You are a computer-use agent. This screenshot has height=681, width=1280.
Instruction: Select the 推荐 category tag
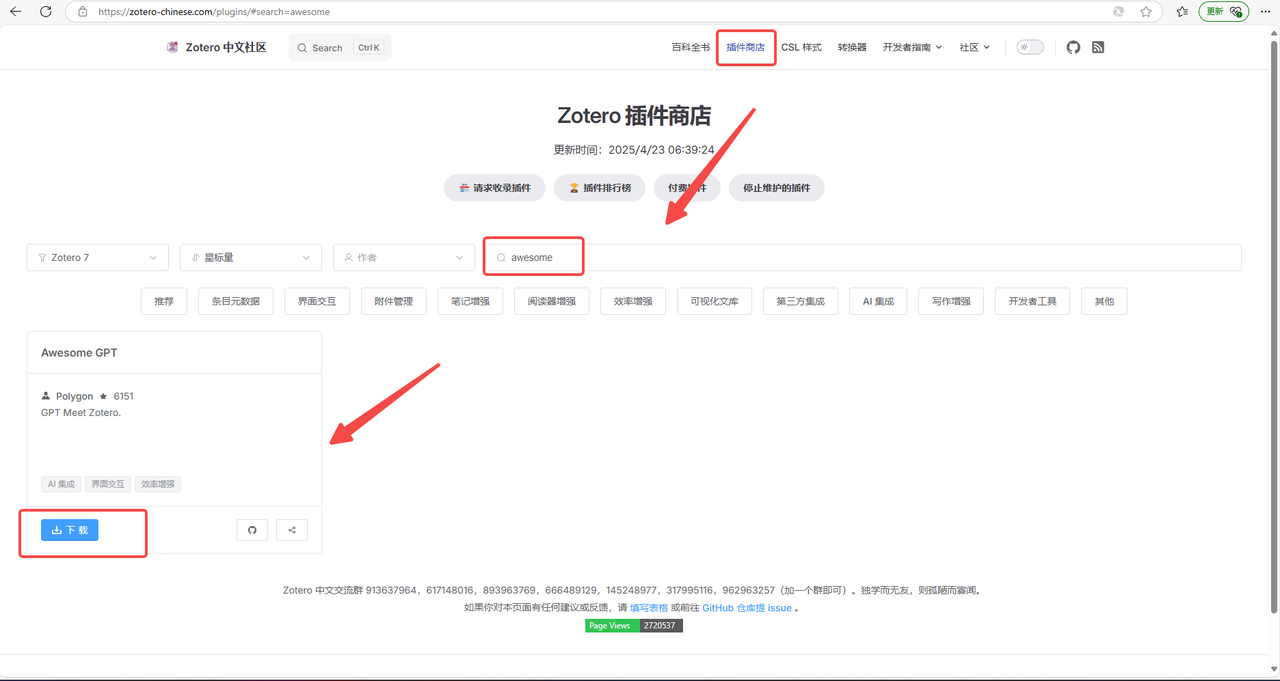click(164, 301)
